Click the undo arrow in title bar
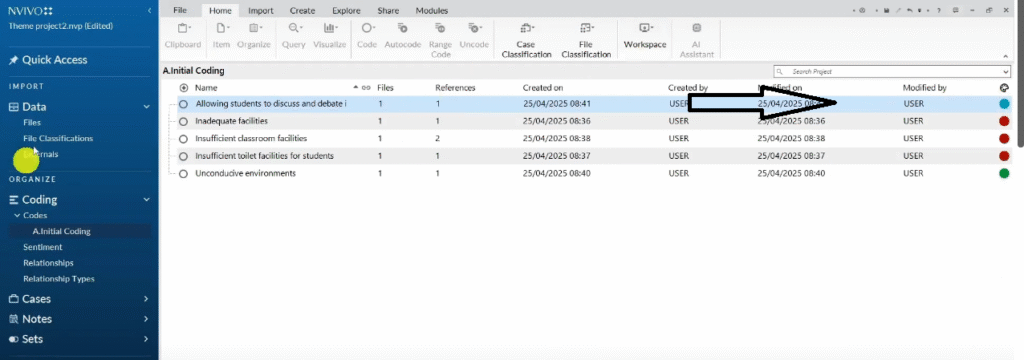Screen dimensions: 1024x360 910,10
